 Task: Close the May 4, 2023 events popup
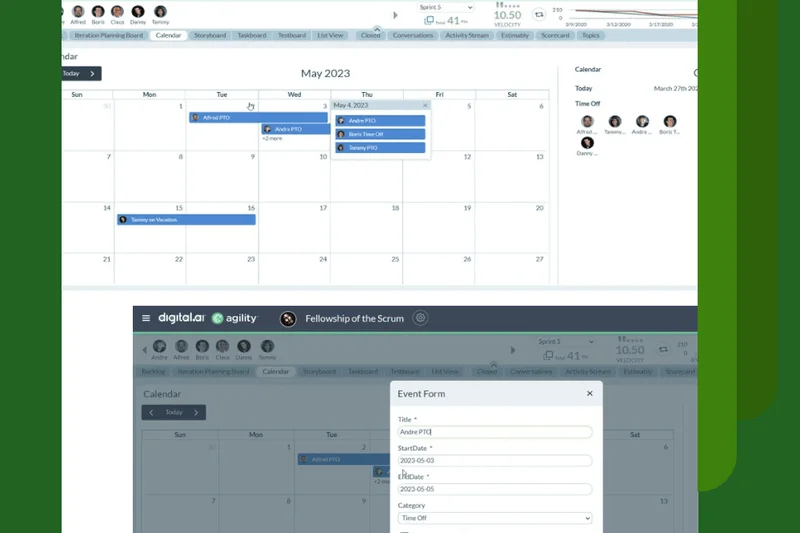[425, 105]
